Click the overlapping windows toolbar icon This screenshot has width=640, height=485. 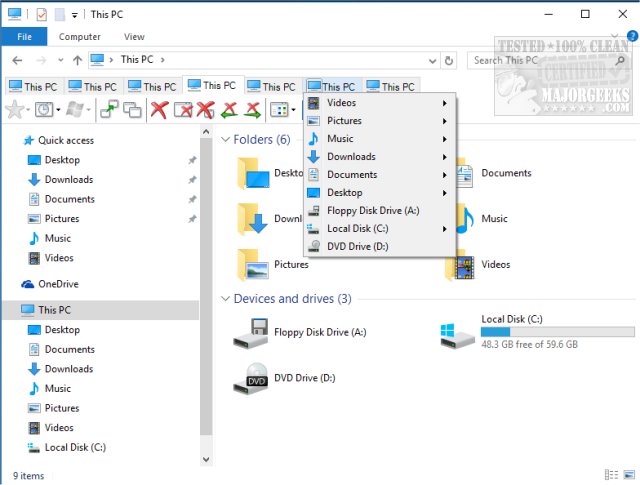(132, 110)
